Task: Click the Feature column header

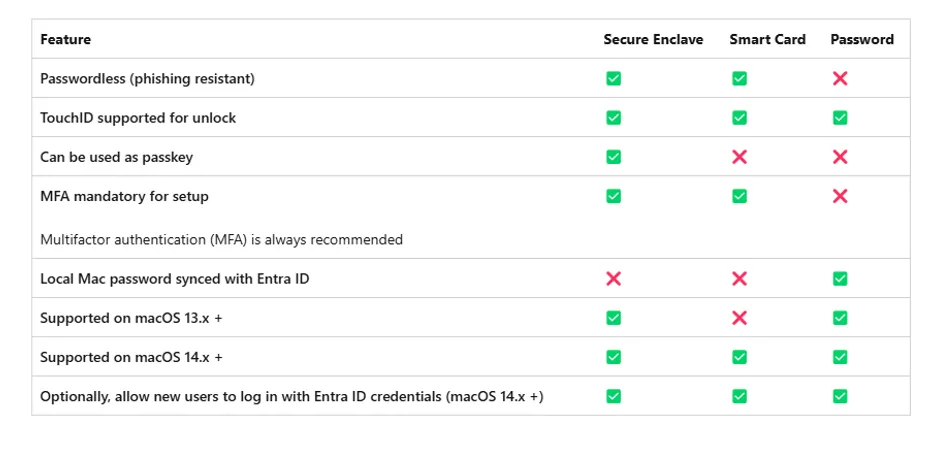Action: click(65, 40)
